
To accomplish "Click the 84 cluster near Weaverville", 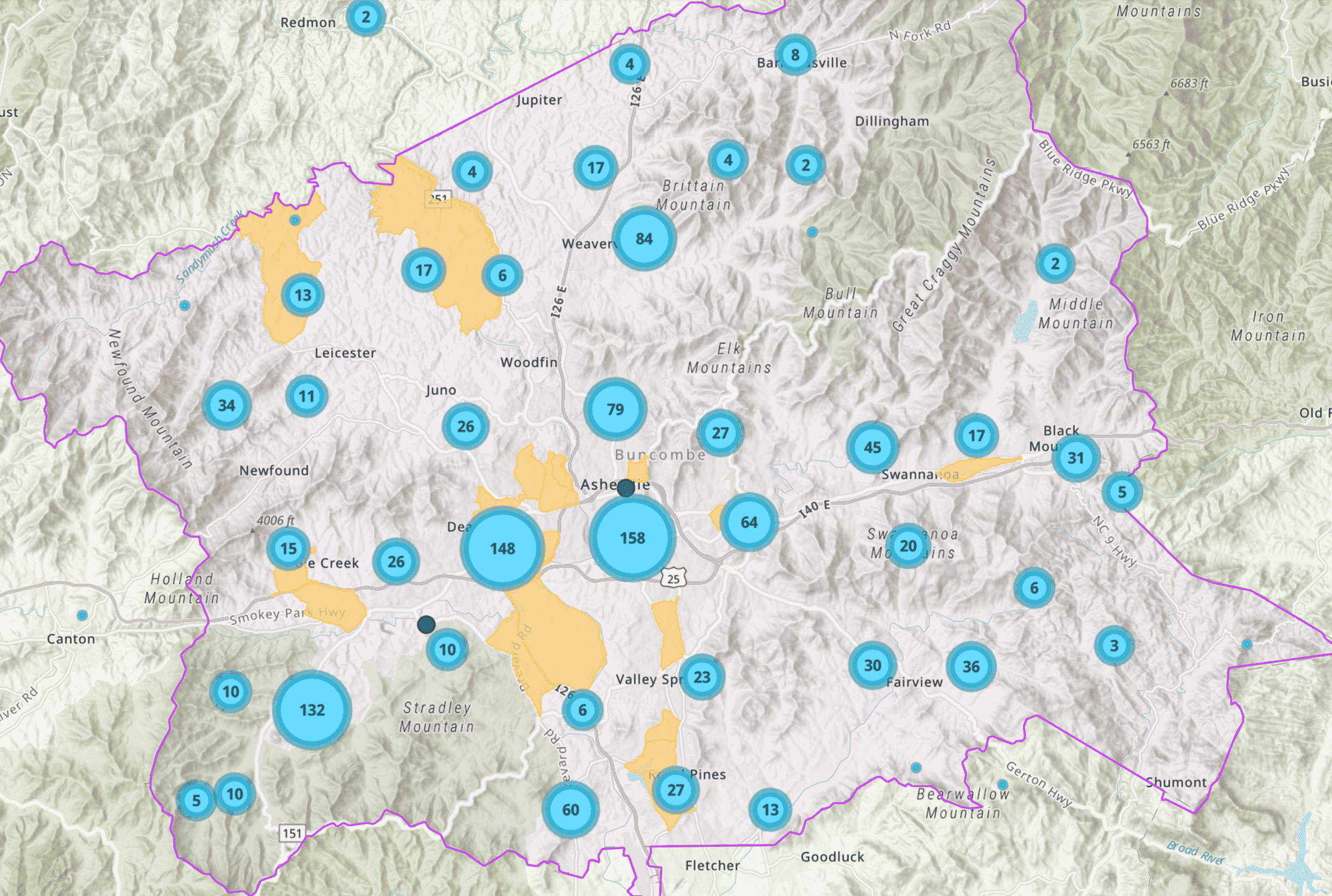I will 644,239.
